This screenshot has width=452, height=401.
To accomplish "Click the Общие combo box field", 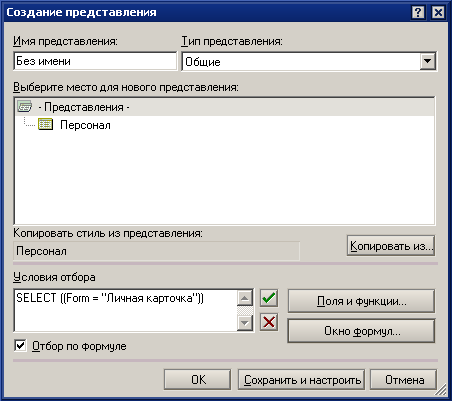I will pyautogui.click(x=309, y=61).
